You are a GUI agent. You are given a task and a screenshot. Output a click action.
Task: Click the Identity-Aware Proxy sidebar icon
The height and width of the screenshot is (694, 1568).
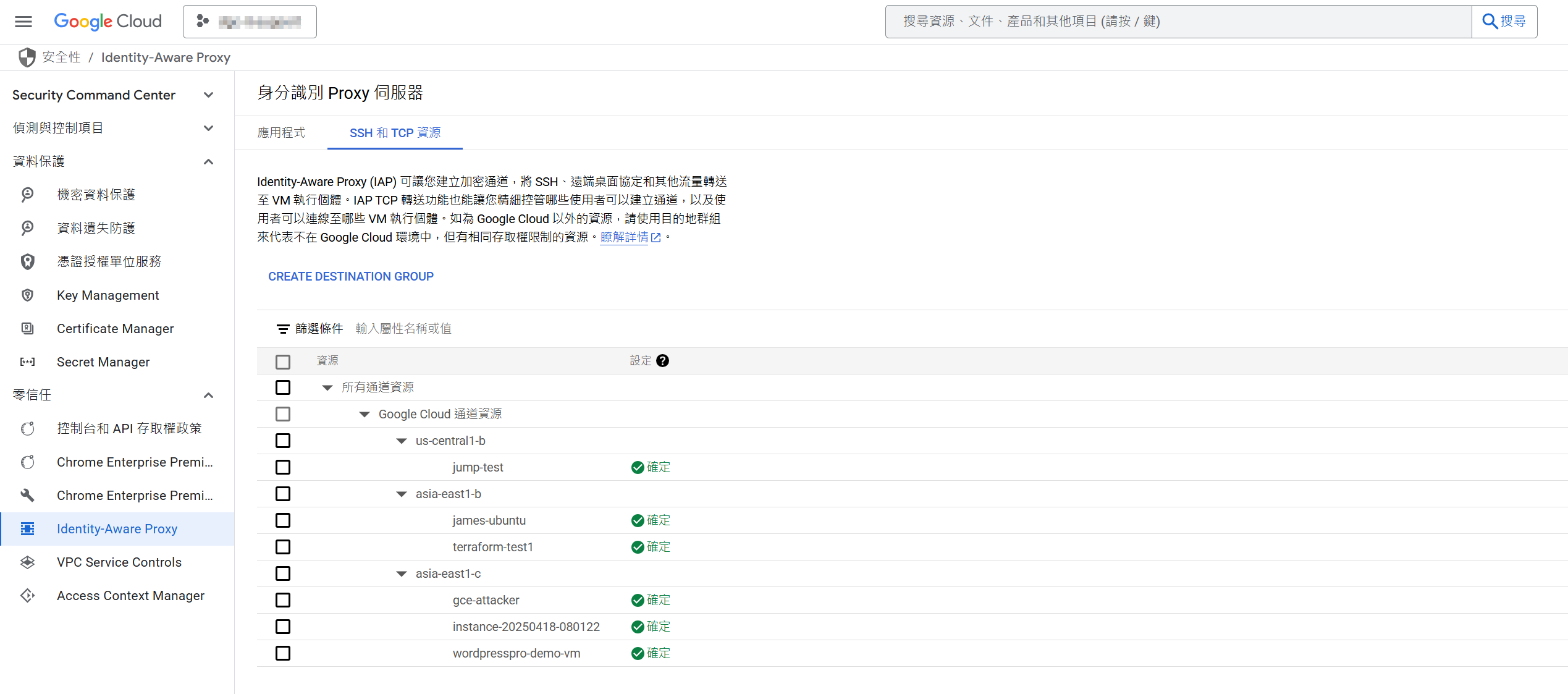point(27,528)
